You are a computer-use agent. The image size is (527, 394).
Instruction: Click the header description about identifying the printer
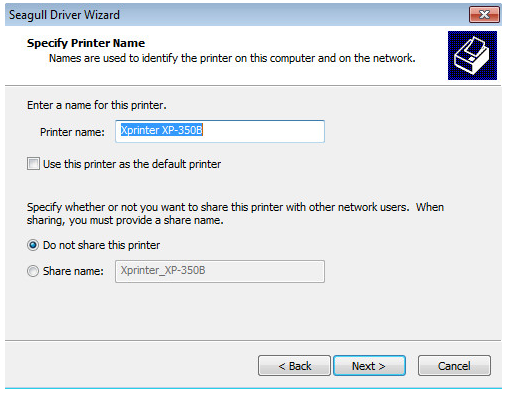232,58
